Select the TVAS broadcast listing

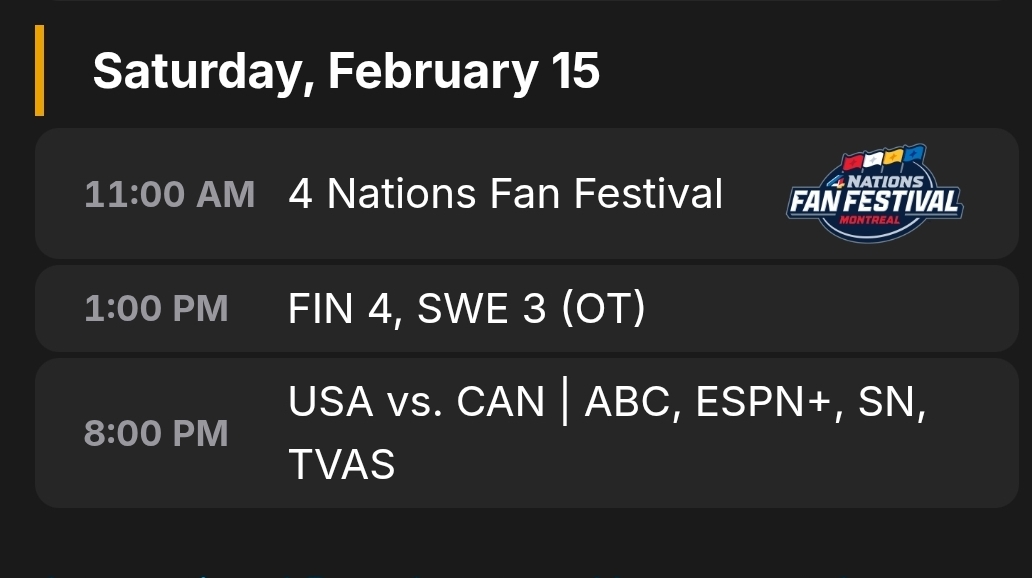coord(341,464)
